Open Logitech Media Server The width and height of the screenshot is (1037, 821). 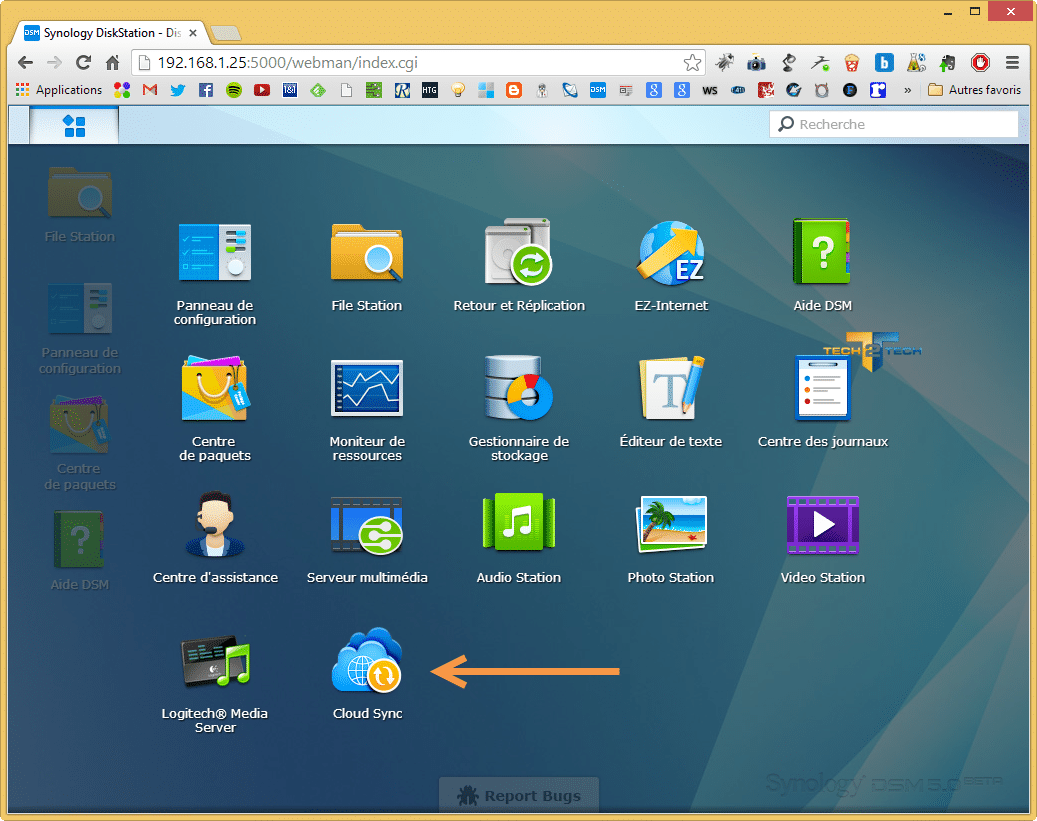click(215, 662)
